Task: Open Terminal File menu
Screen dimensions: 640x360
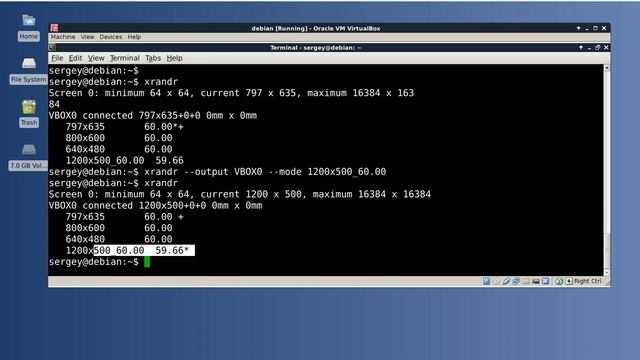Action: [57, 58]
